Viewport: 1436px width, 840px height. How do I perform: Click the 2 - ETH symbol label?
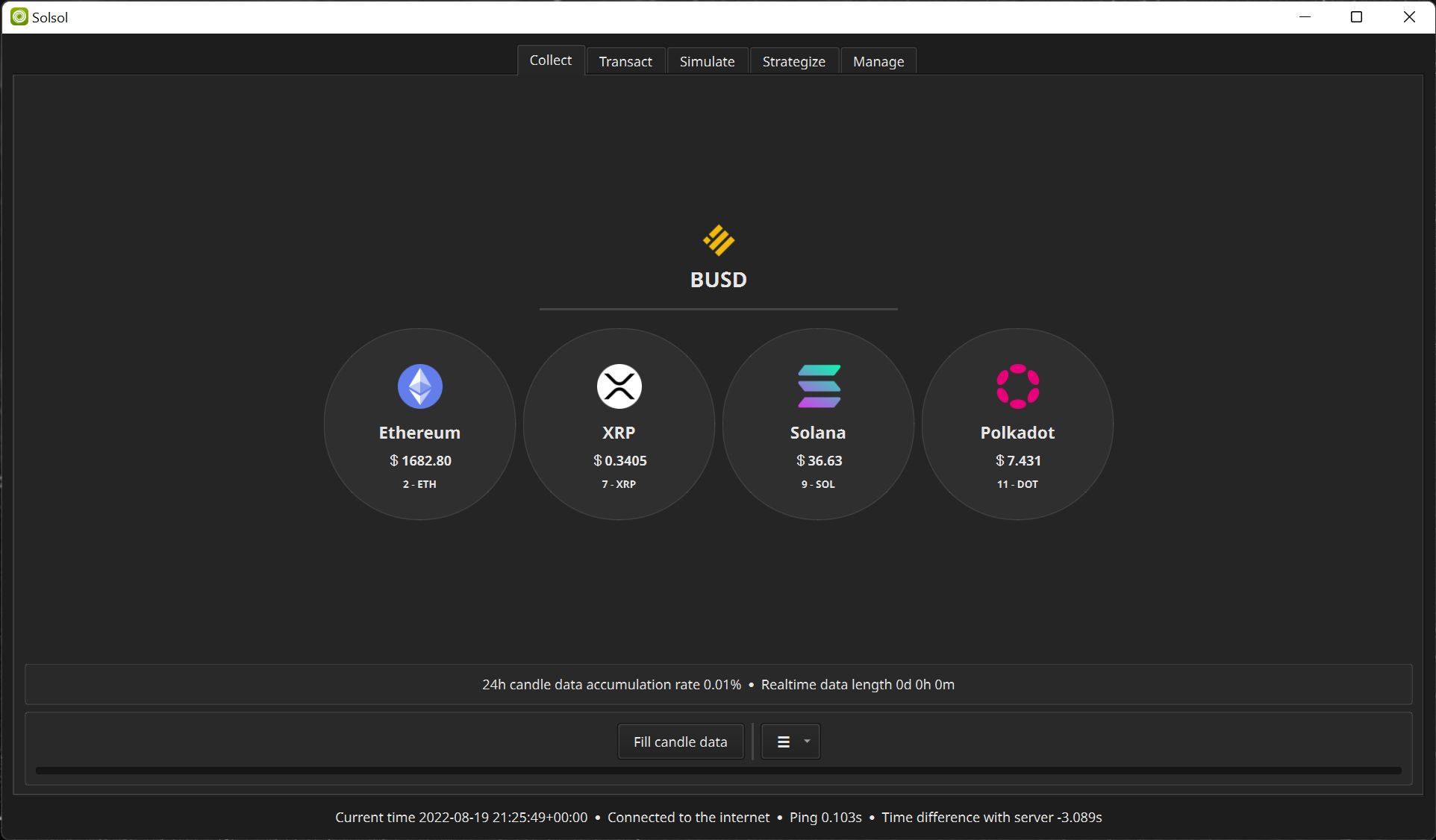pos(419,484)
